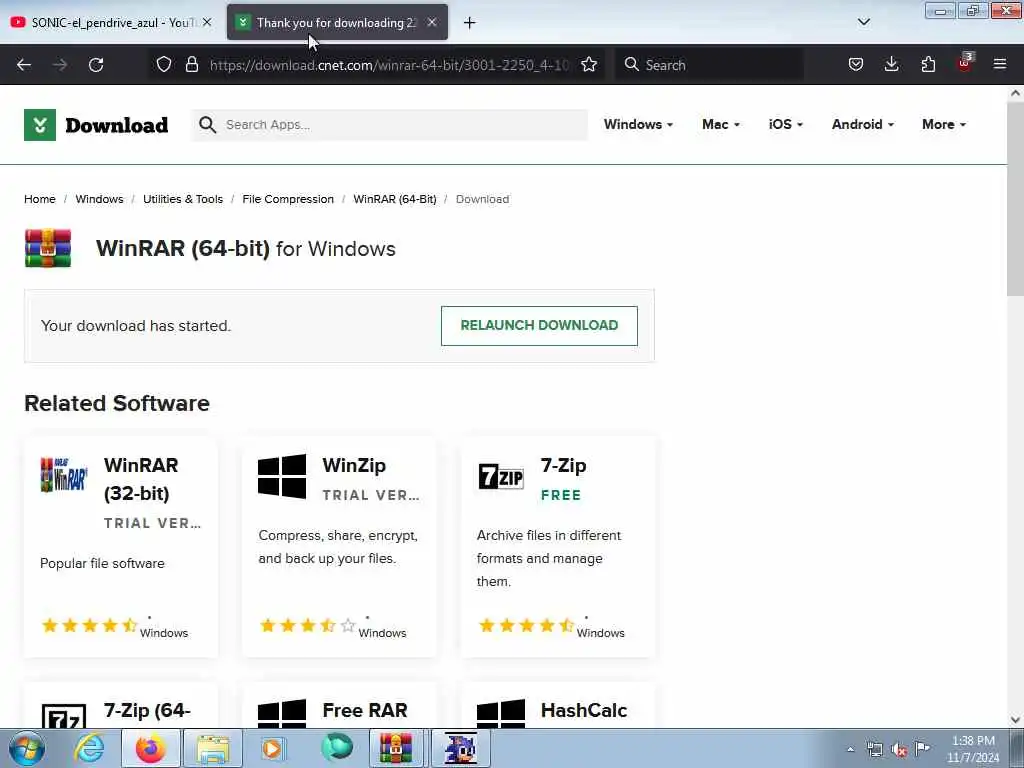Viewport: 1024px width, 768px height.
Task: Click the page vertical scrollbar thumb
Action: 1015,198
